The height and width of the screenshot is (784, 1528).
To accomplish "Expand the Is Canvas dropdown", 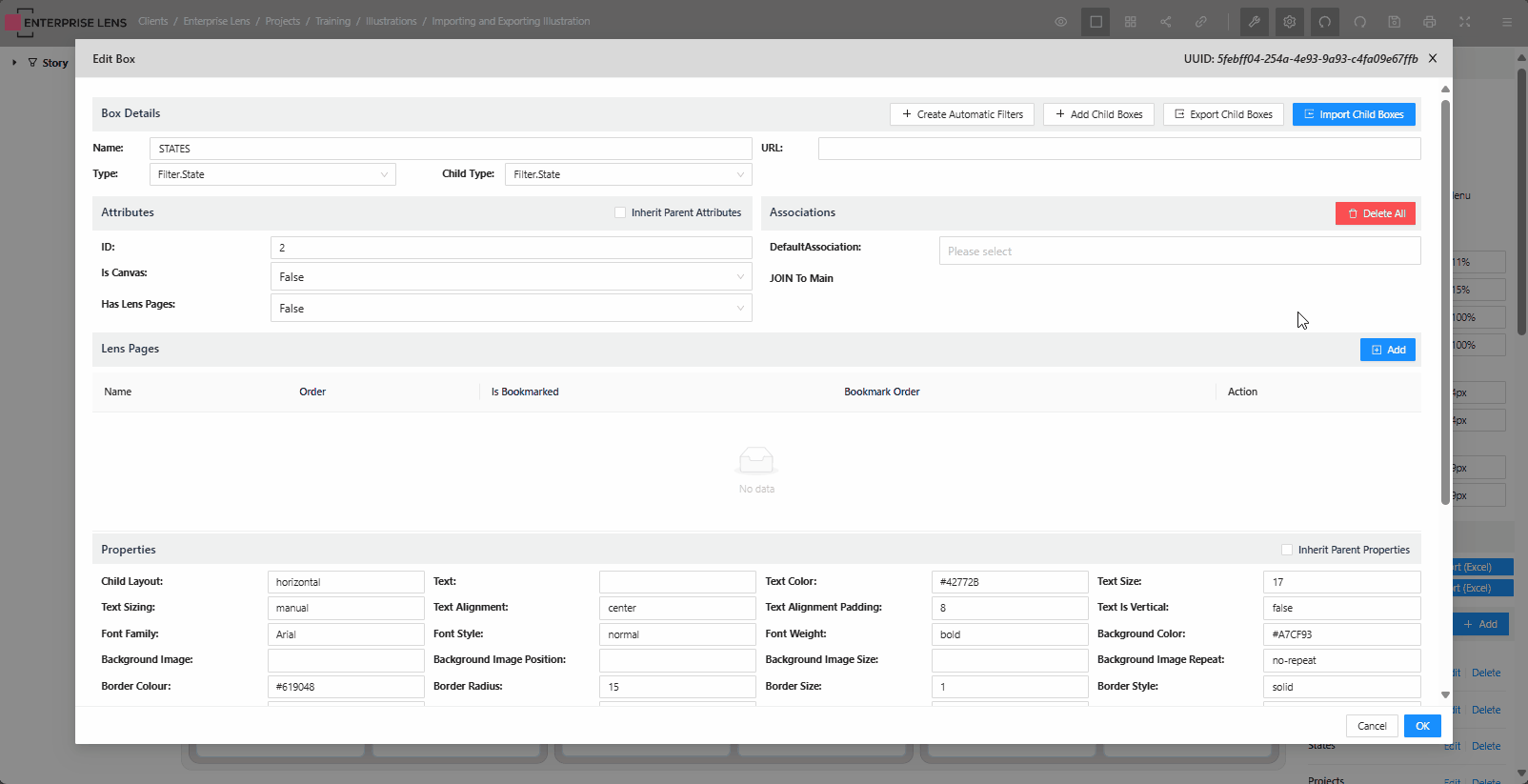I will [511, 277].
